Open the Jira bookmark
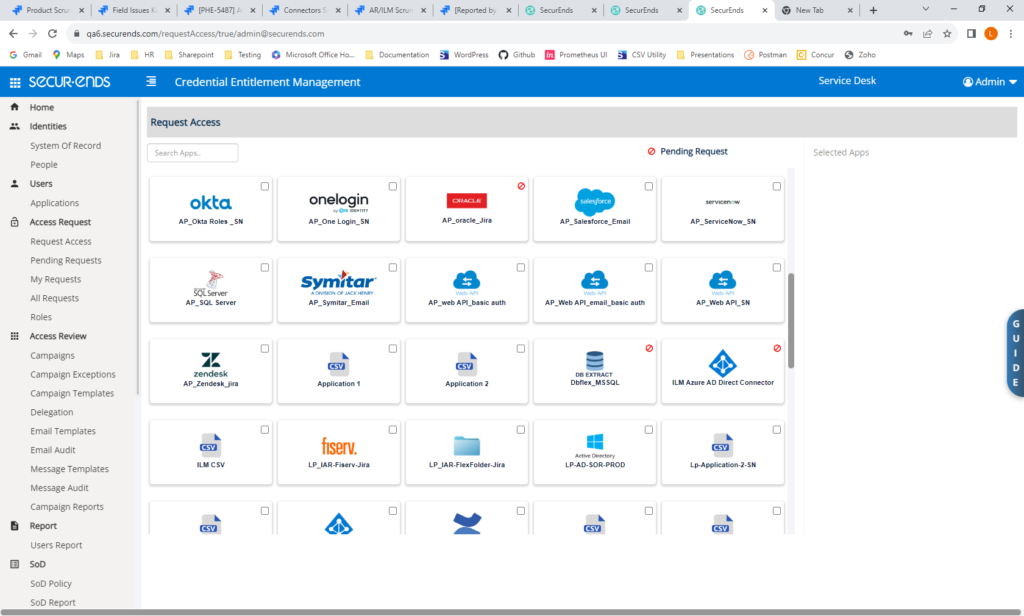The height and width of the screenshot is (616, 1024). (108, 55)
